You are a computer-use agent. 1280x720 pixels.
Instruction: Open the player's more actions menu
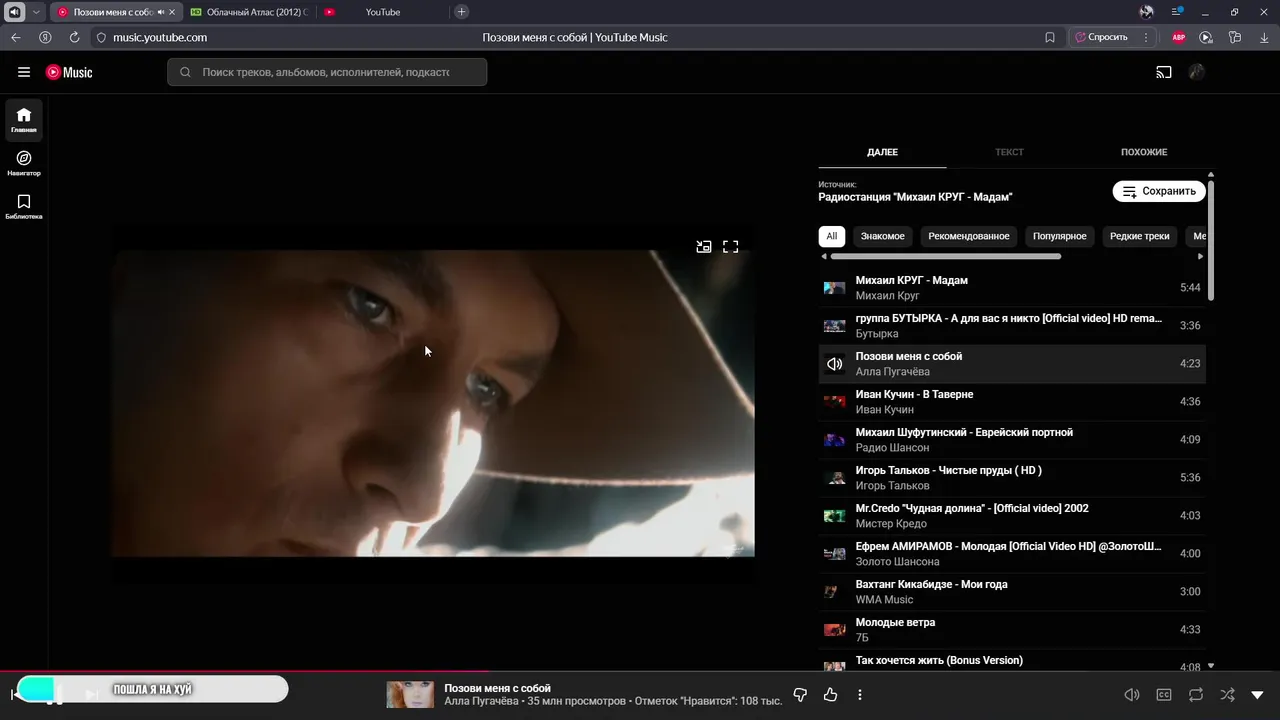click(859, 695)
